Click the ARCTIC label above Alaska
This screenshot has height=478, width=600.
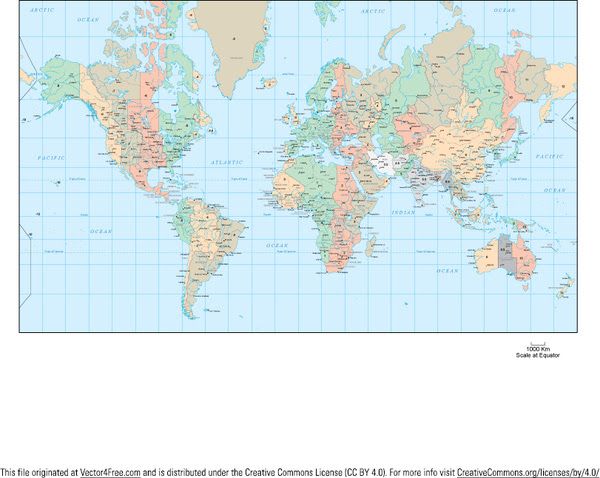(x=42, y=10)
